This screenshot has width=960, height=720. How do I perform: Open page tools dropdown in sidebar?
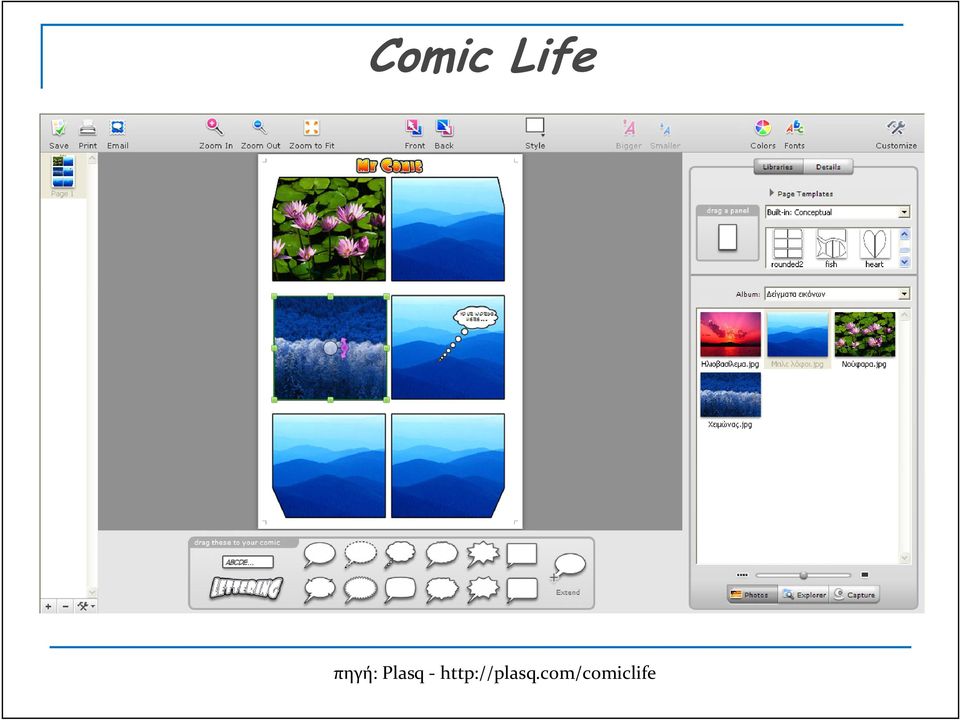point(85,606)
